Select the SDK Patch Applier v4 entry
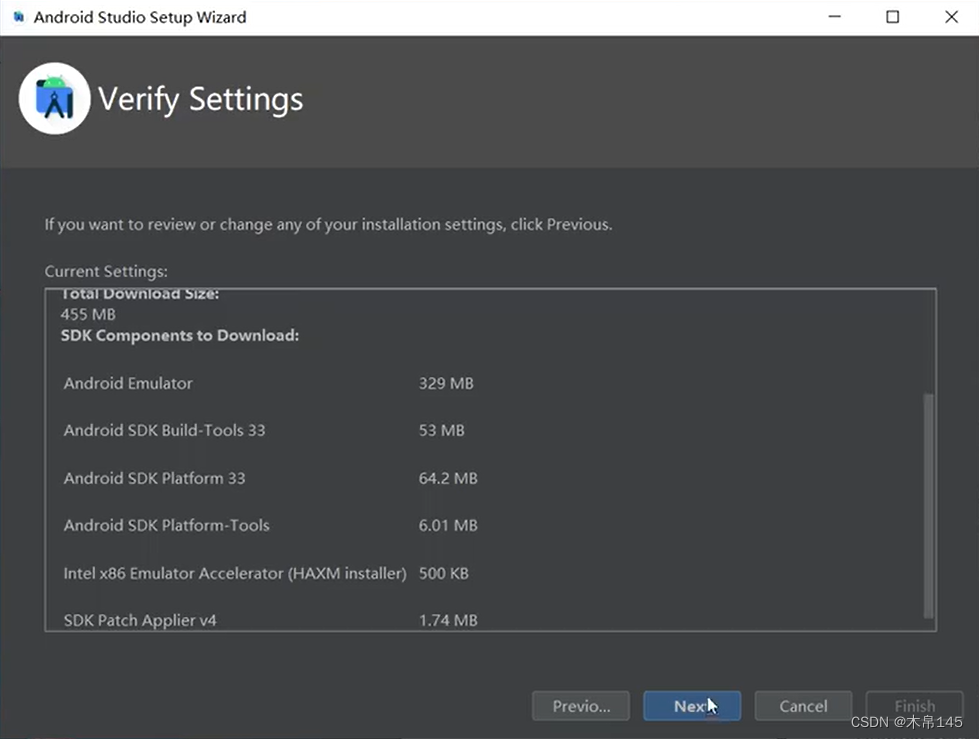The width and height of the screenshot is (979, 739). 140,620
